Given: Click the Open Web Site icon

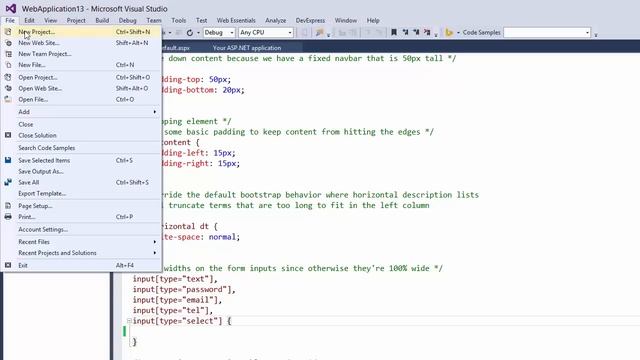Looking at the screenshot, I should click(8, 88).
